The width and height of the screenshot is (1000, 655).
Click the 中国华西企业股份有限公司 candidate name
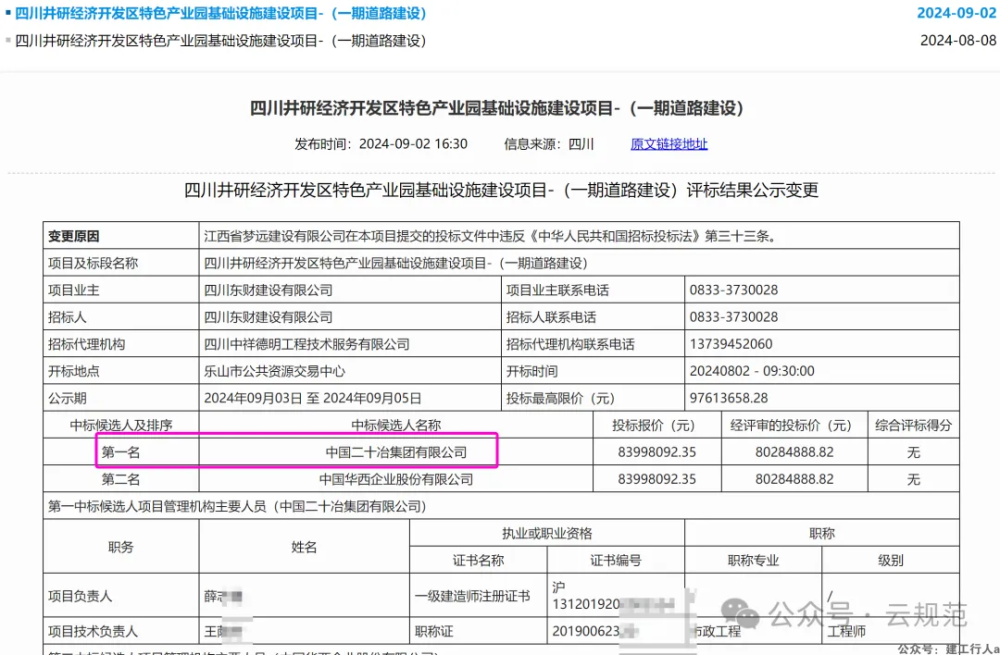(x=396, y=480)
